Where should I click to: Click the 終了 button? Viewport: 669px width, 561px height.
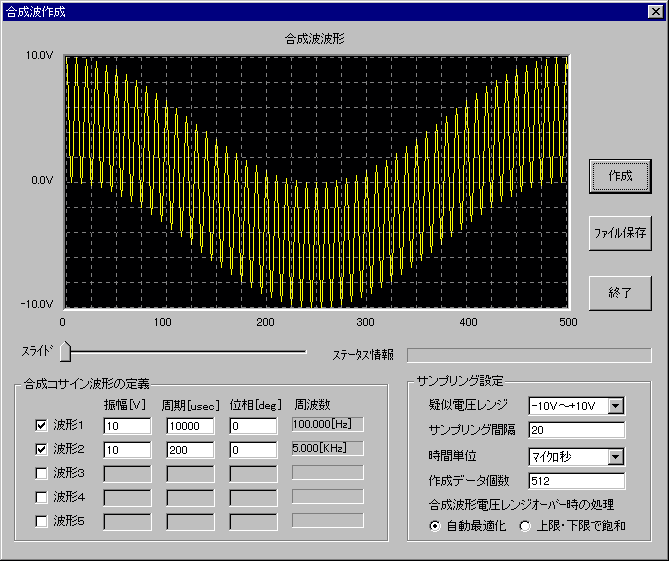620,293
